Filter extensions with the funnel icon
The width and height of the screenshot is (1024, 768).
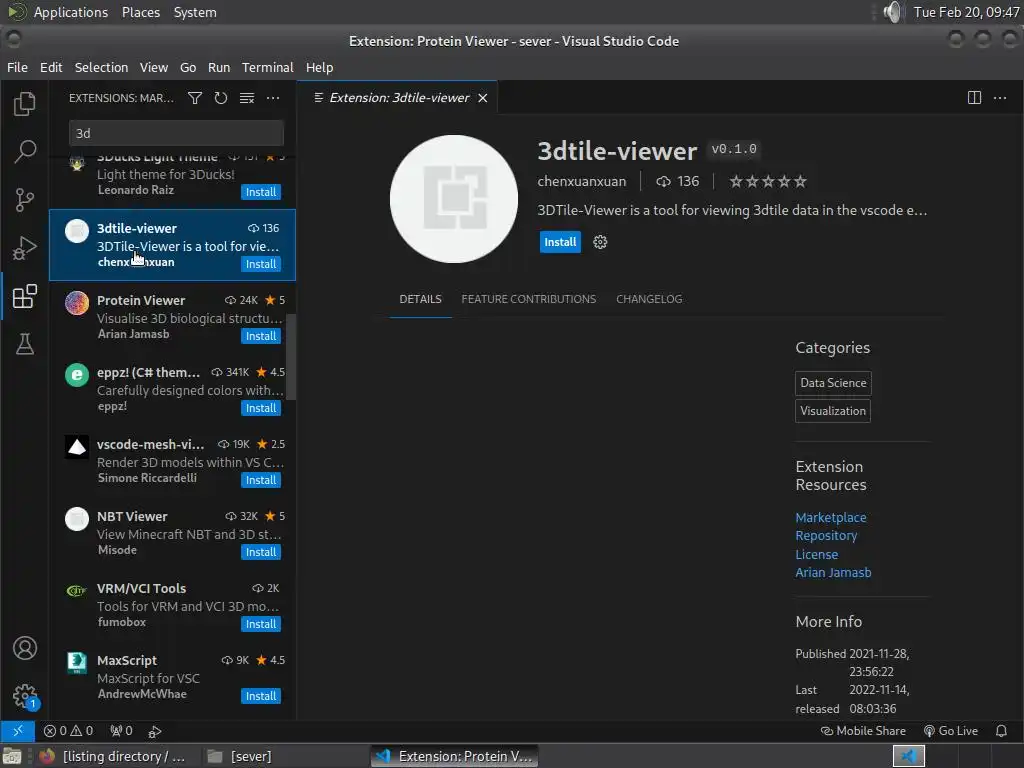point(195,98)
